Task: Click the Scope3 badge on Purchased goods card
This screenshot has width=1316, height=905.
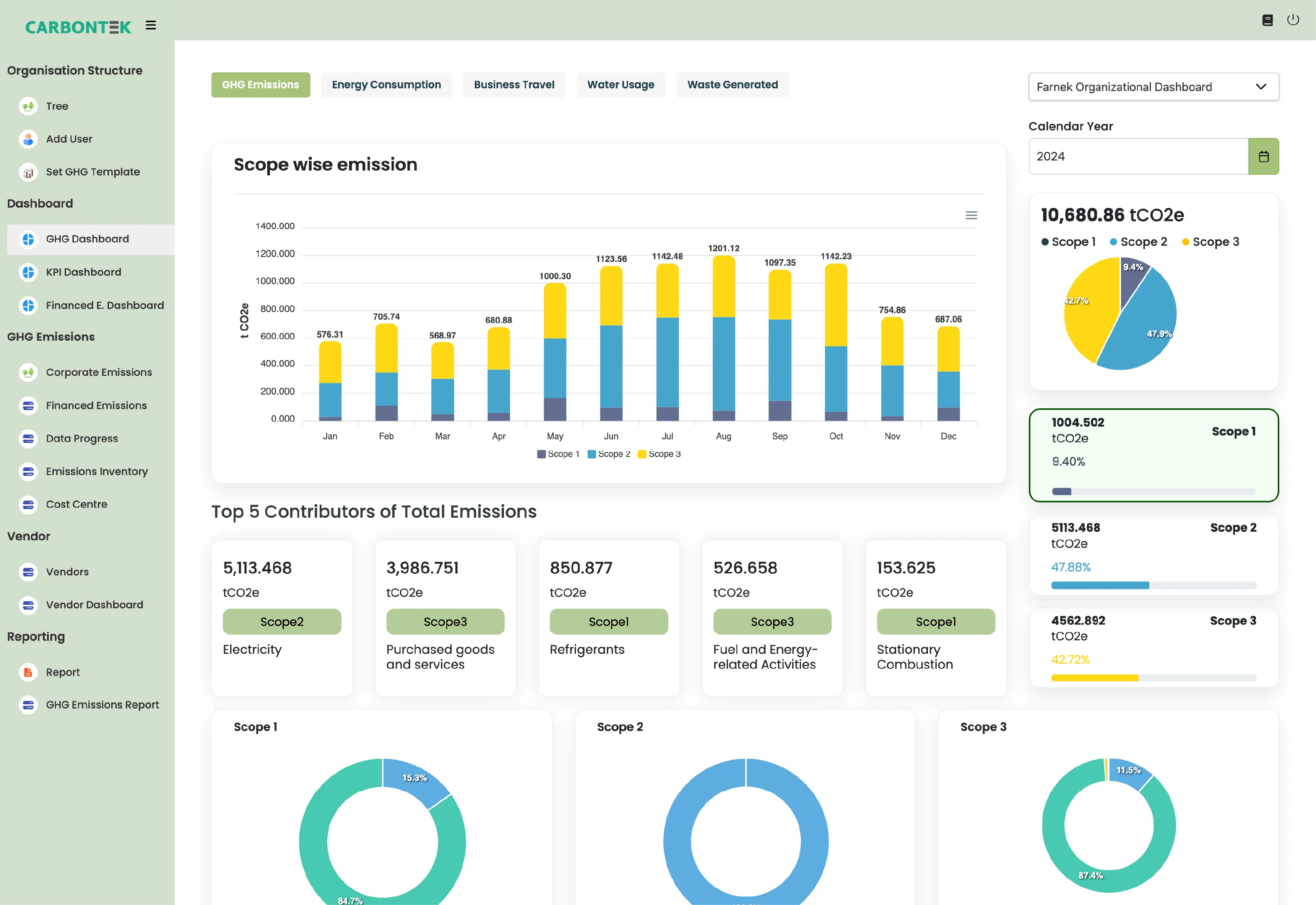Action: (445, 622)
